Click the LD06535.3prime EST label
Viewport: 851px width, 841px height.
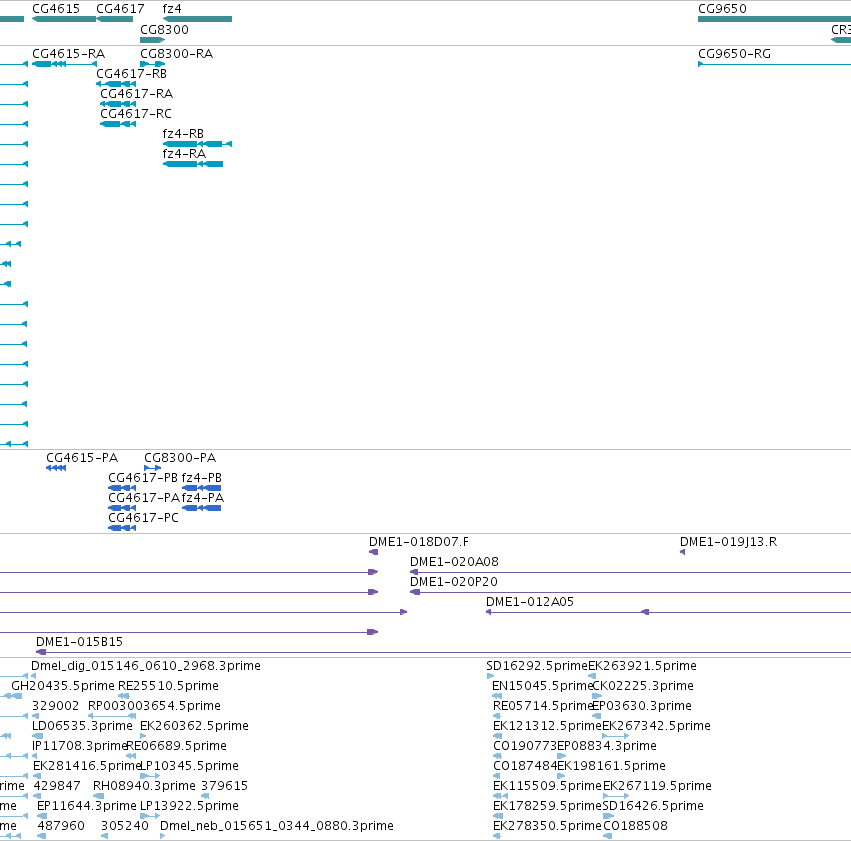(x=82, y=726)
